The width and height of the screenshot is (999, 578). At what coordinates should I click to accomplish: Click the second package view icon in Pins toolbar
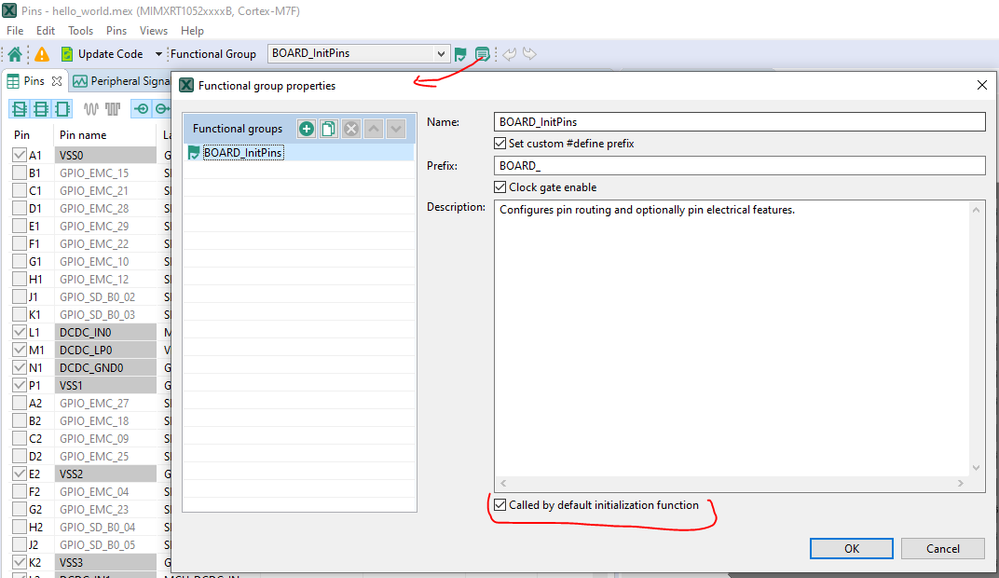41,109
